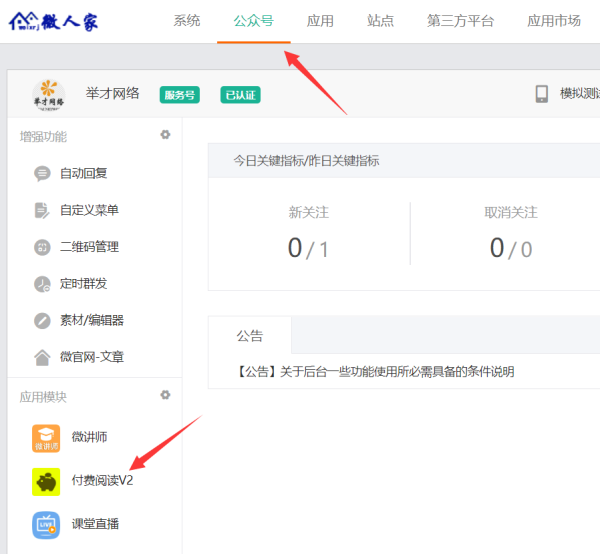Click the 取消关注 label
Screen dimensions: 600x554
[511, 212]
